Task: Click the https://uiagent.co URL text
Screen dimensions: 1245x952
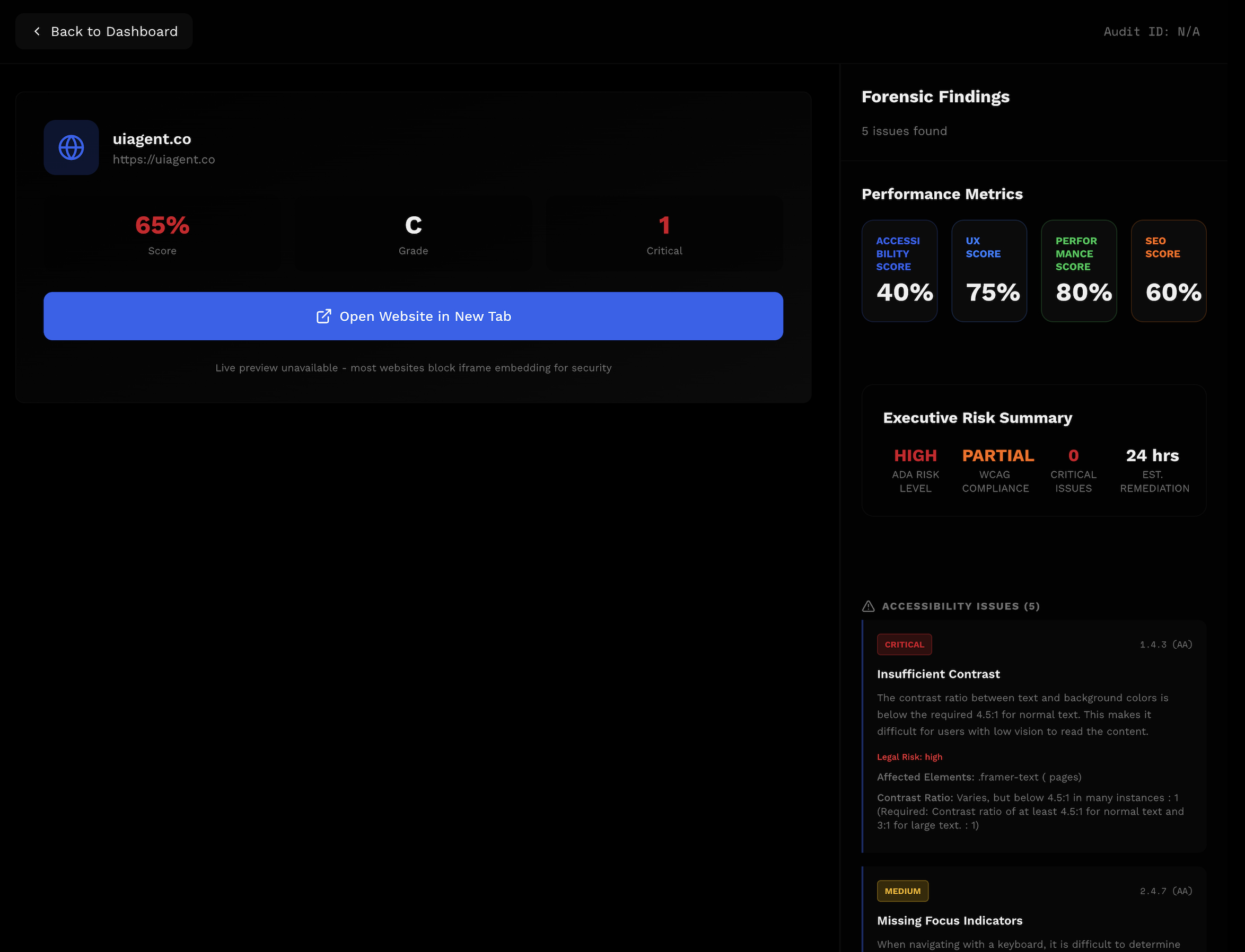Action: [x=164, y=159]
